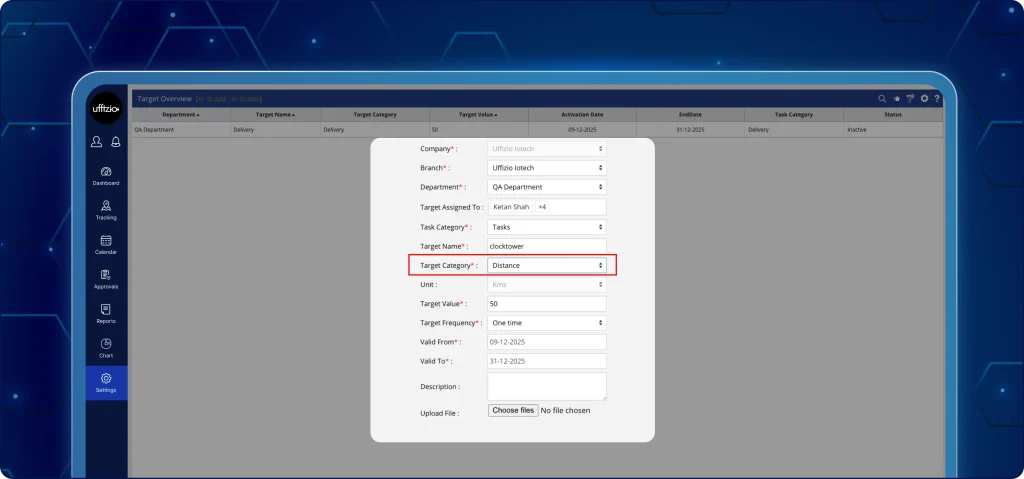Open Reports from the sidebar
The width and height of the screenshot is (1024, 479).
point(106,314)
